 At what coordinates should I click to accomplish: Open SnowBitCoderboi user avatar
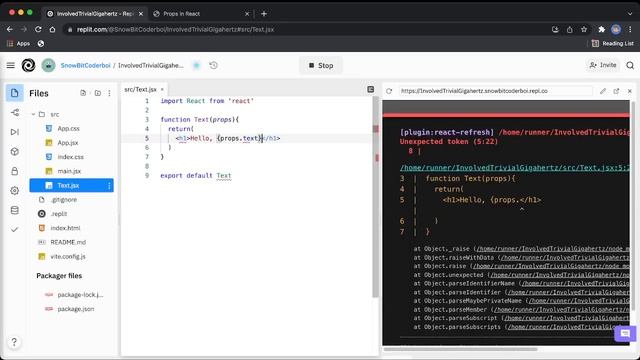point(48,65)
